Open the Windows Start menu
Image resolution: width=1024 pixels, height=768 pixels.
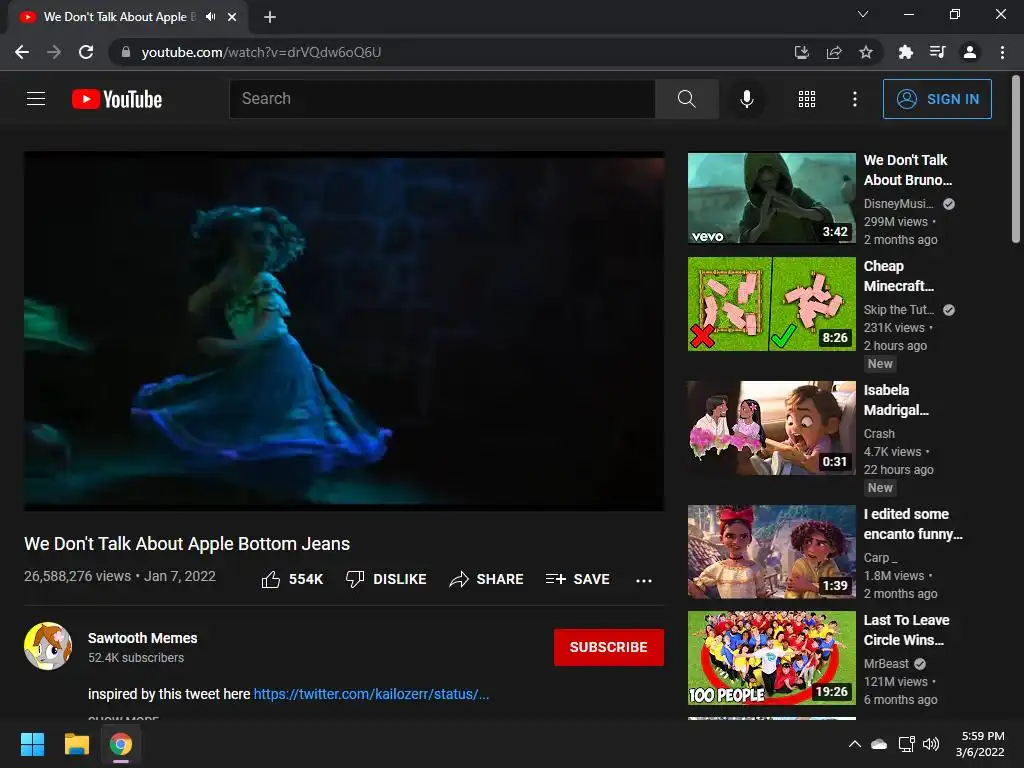click(x=32, y=744)
